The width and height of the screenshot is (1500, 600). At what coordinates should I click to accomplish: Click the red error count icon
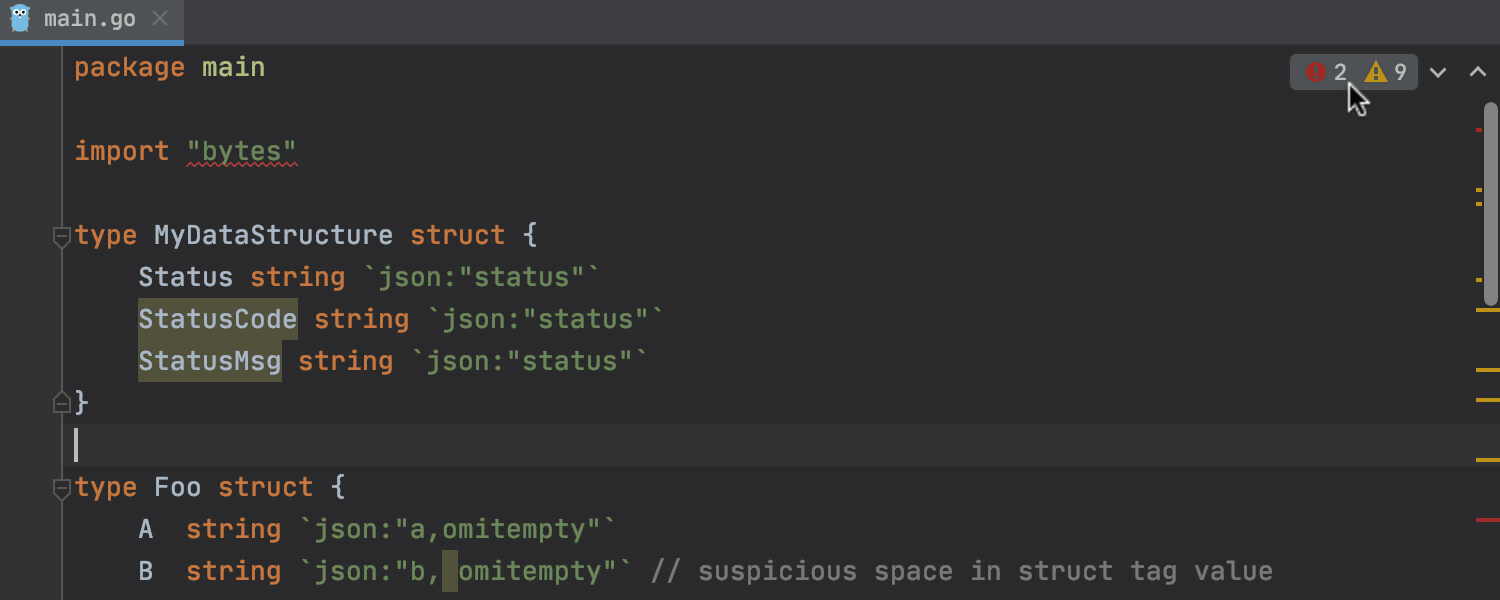pos(1316,72)
